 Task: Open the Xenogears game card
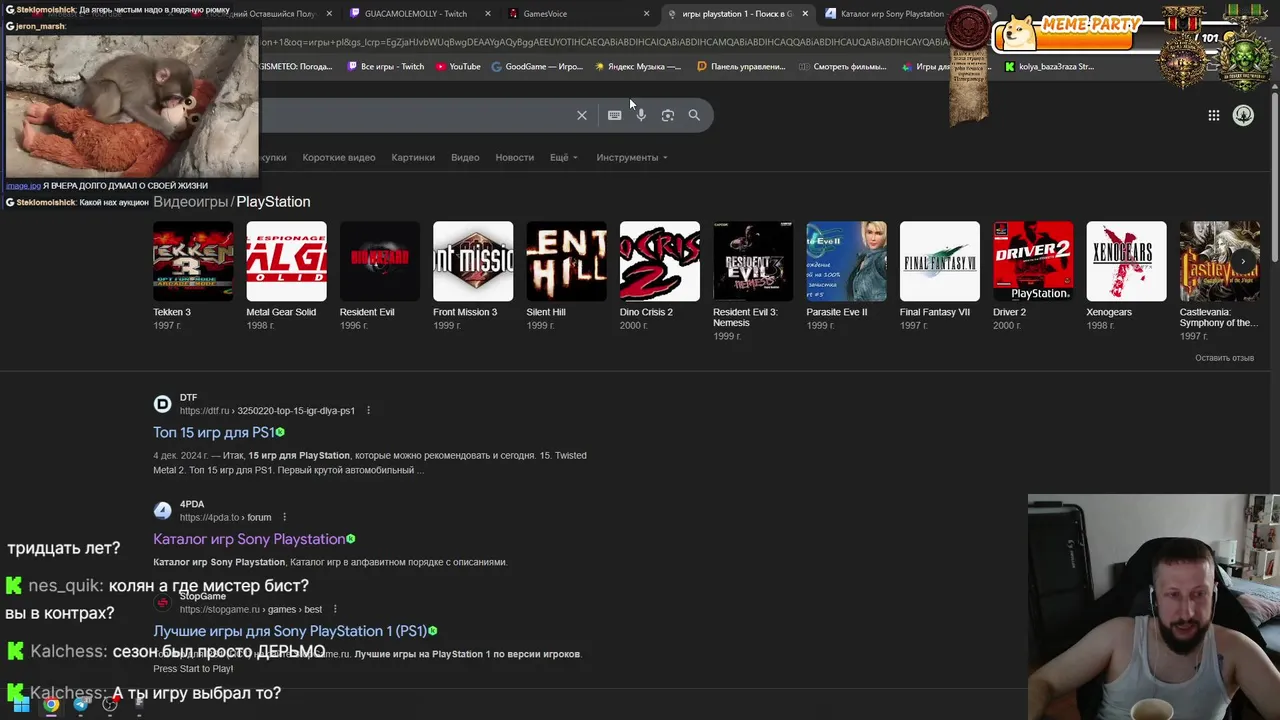1126,275
